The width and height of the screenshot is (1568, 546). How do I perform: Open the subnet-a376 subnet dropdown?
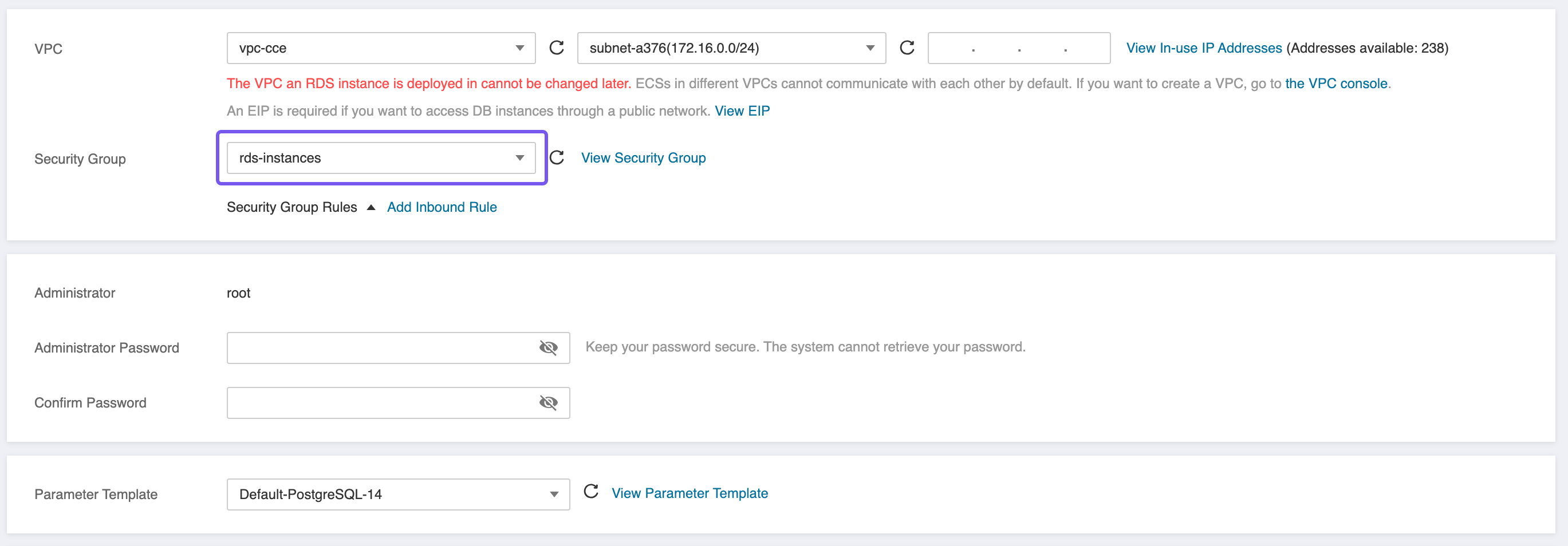click(730, 48)
